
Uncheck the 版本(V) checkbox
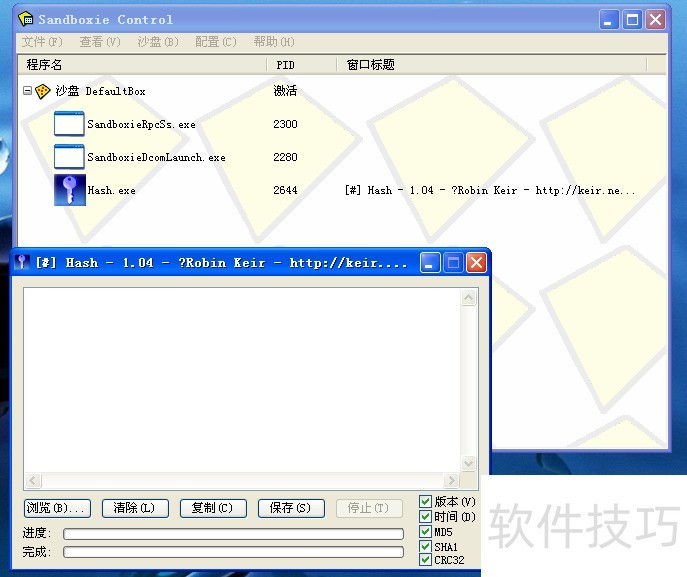[x=425, y=501]
